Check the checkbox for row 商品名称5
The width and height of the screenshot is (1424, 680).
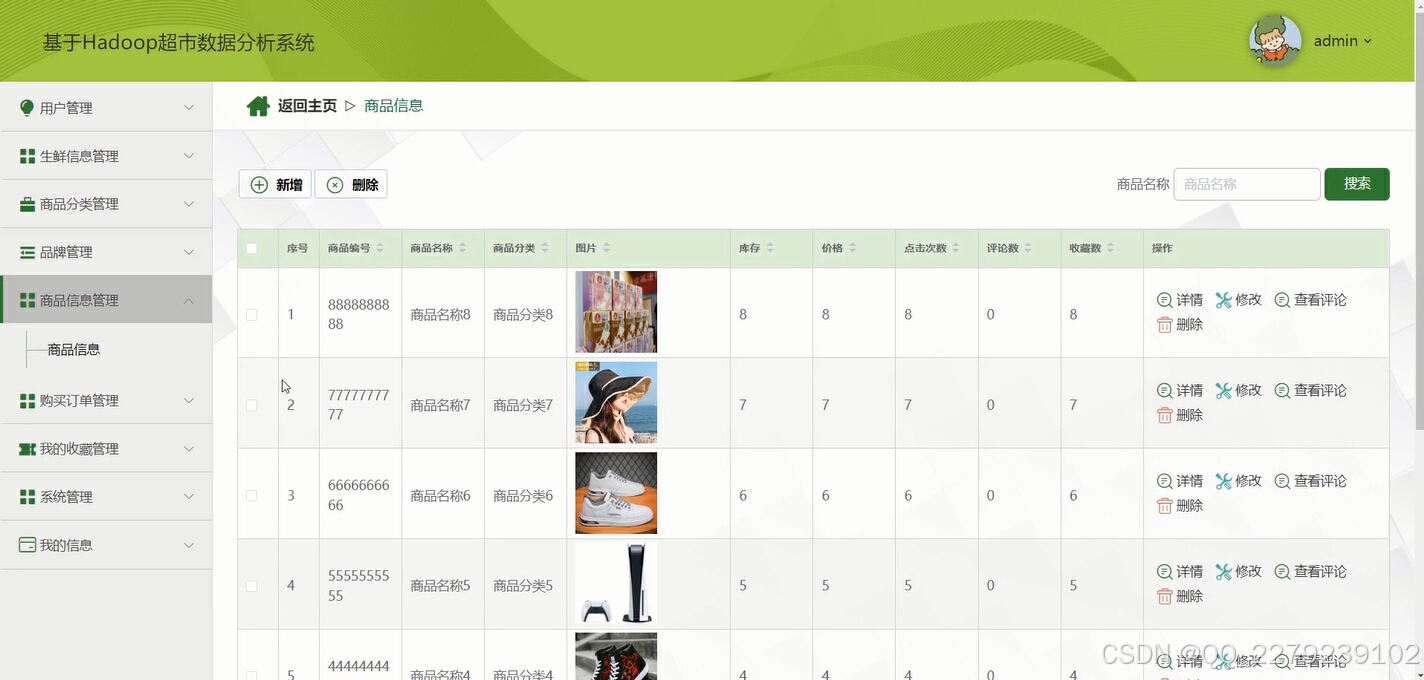coord(251,586)
